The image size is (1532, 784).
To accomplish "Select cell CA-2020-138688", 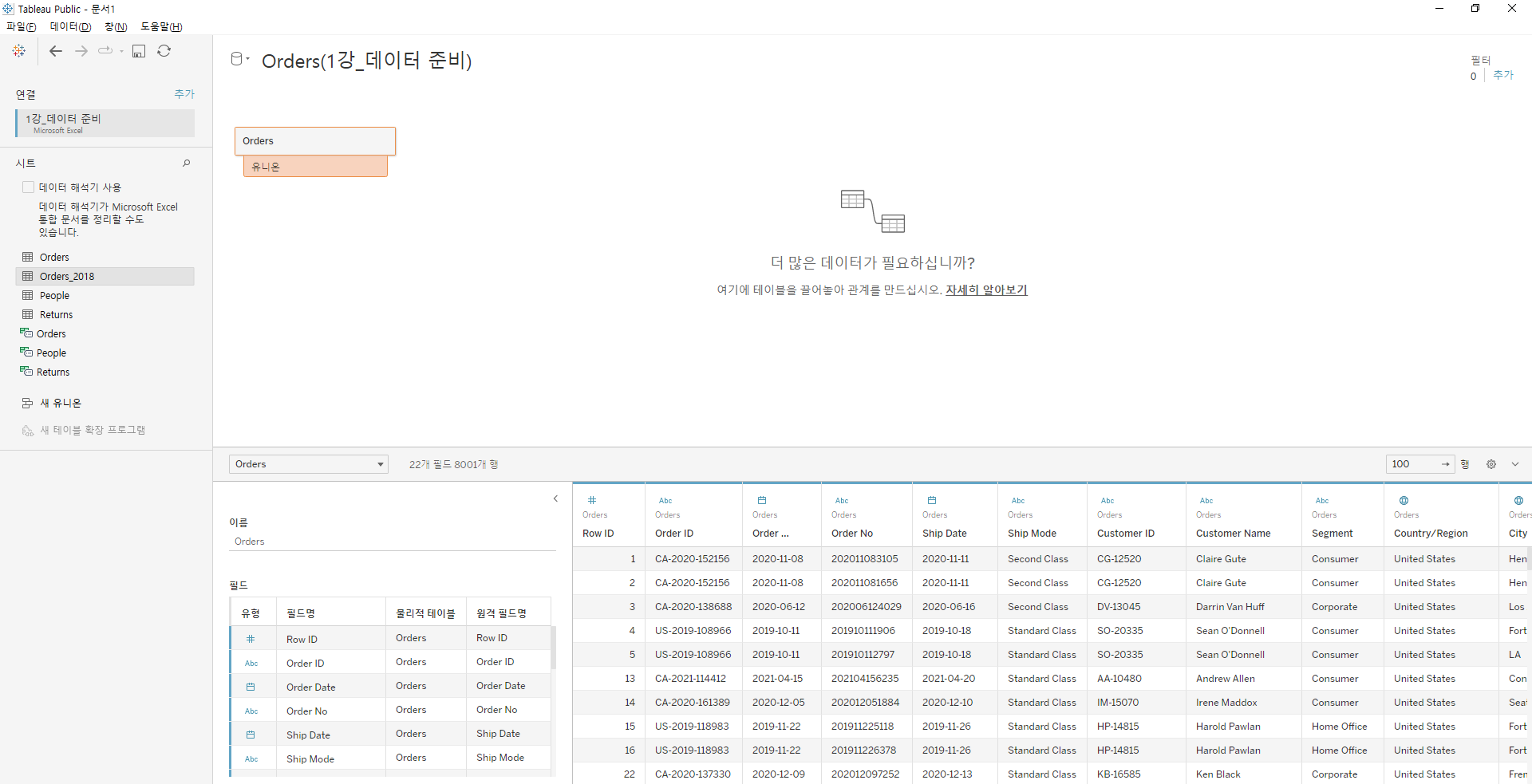I will [x=693, y=607].
